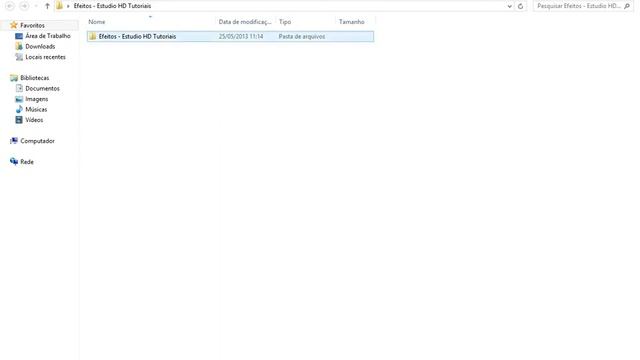Image resolution: width=640 pixels, height=360 pixels.
Task: Click the Área de Trabalho desktop icon
Action: tap(19, 36)
